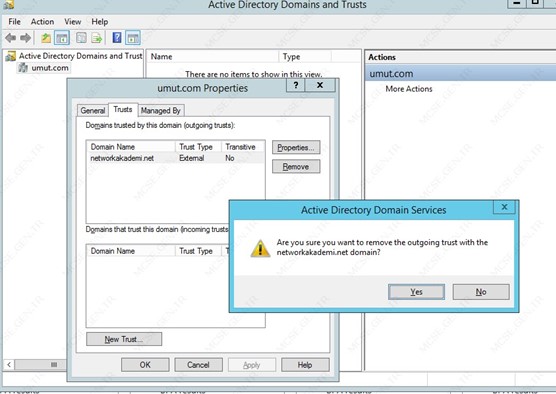556x394 pixels.
Task: Click the Export List toolbar icon
Action: [97, 38]
